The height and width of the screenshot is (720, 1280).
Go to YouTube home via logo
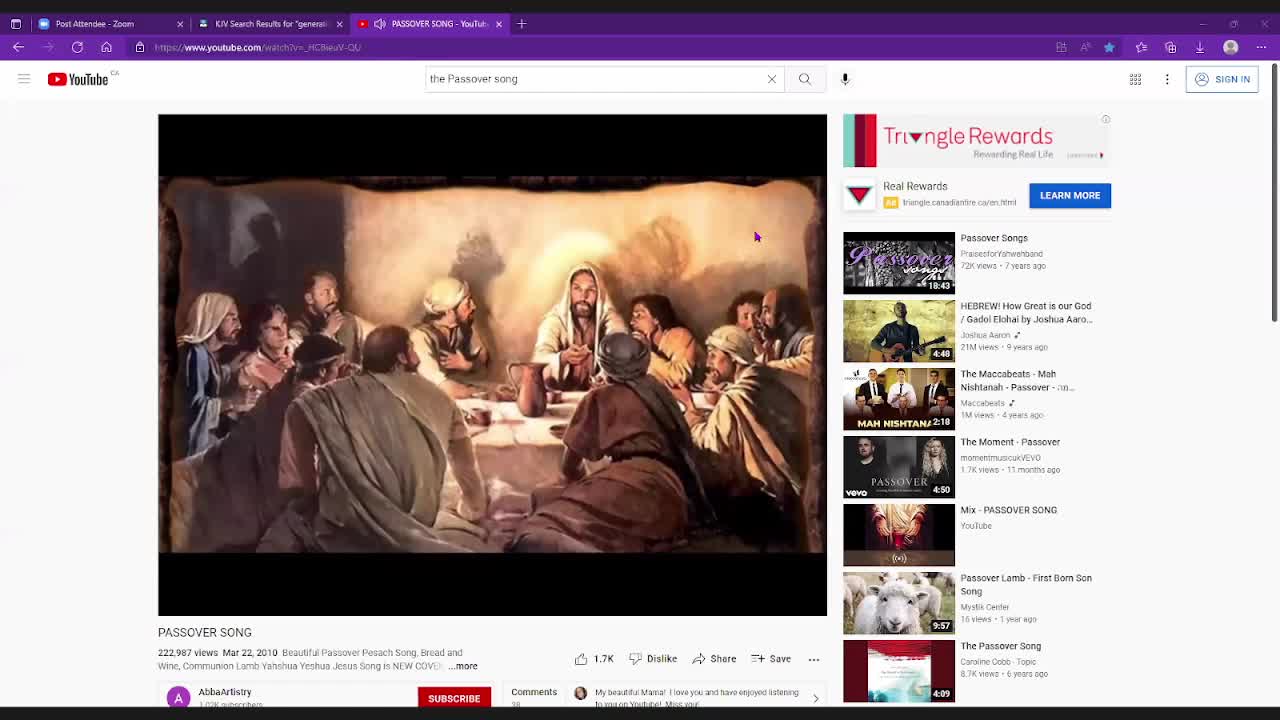78,79
